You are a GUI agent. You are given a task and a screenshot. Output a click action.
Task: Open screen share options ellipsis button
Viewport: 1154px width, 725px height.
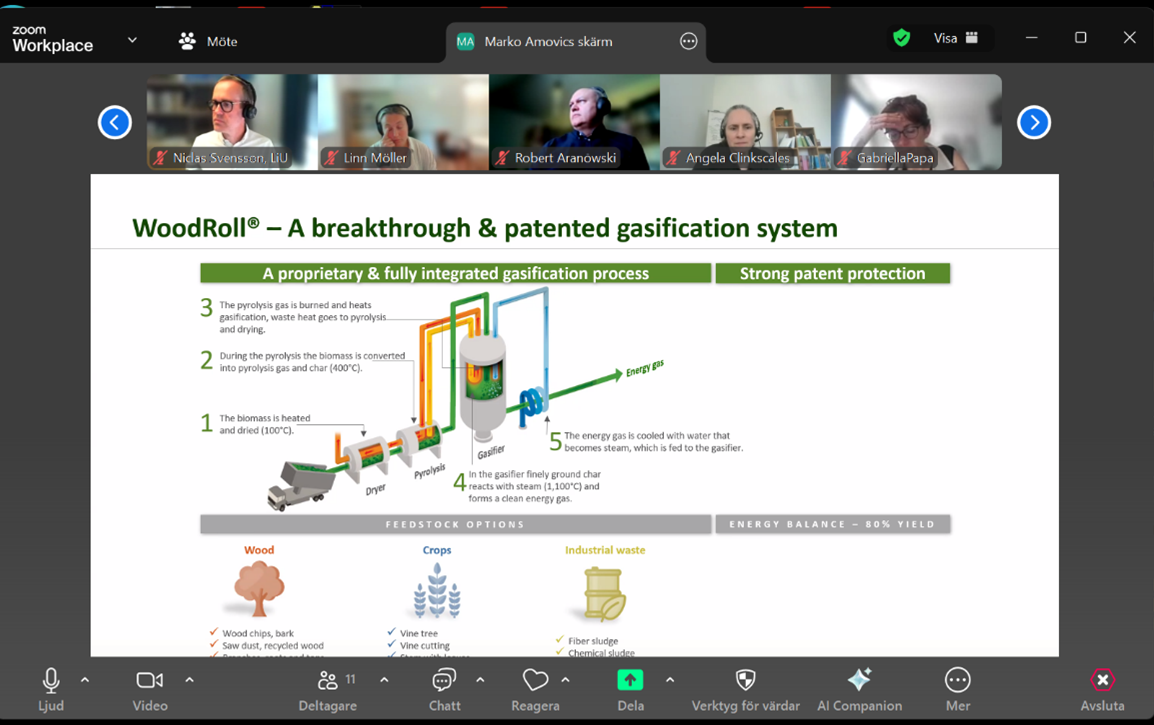click(688, 41)
